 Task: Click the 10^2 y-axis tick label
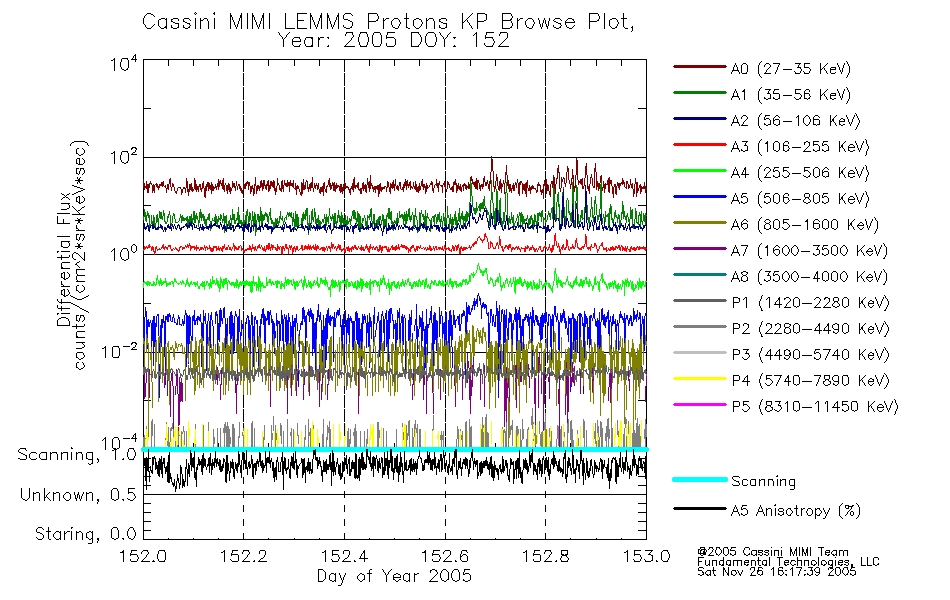coord(123,158)
